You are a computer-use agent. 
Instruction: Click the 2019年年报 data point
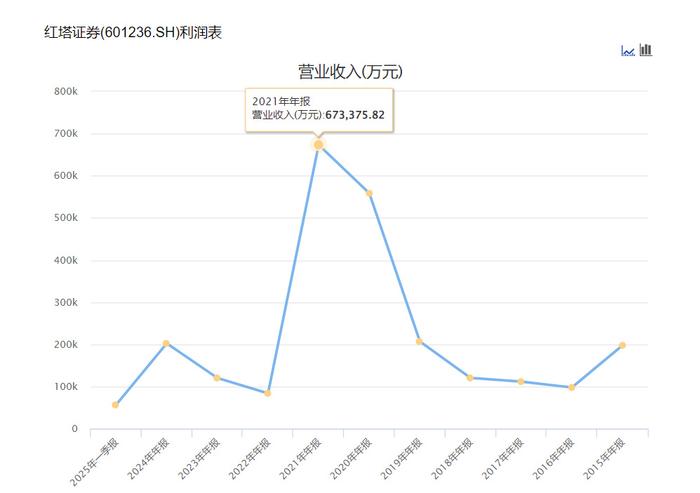pyautogui.click(x=419, y=342)
